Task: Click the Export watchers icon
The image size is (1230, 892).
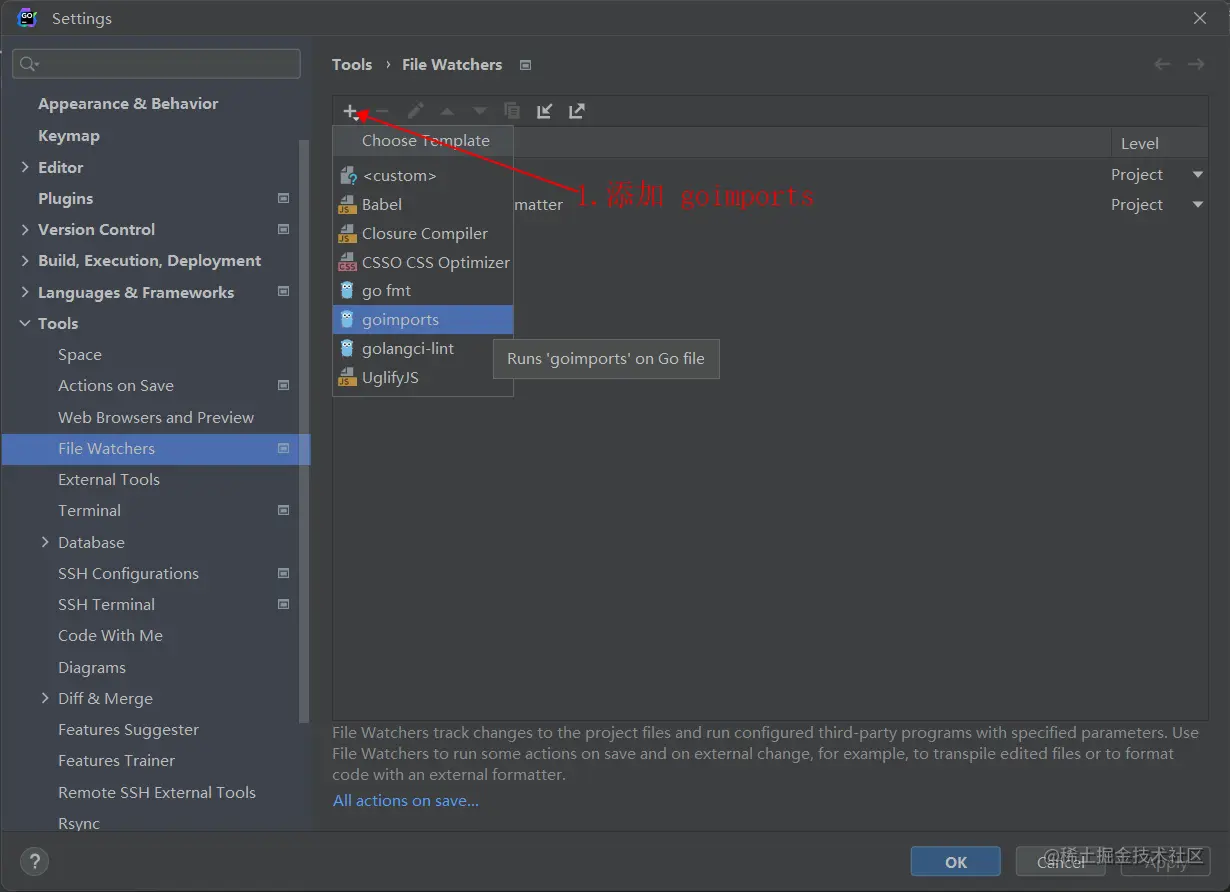Action: 577,111
